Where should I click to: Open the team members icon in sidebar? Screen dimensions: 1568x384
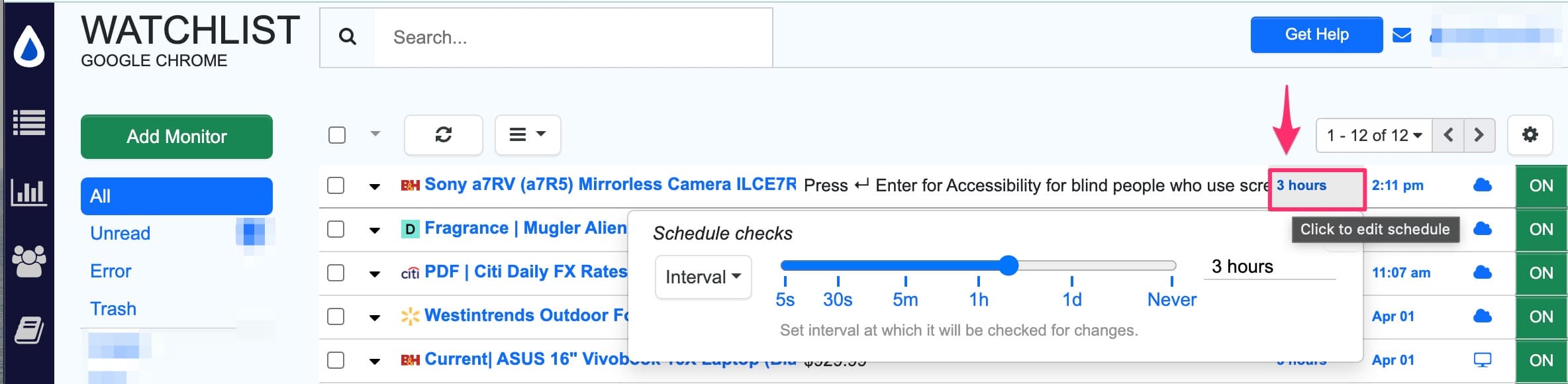click(x=29, y=261)
